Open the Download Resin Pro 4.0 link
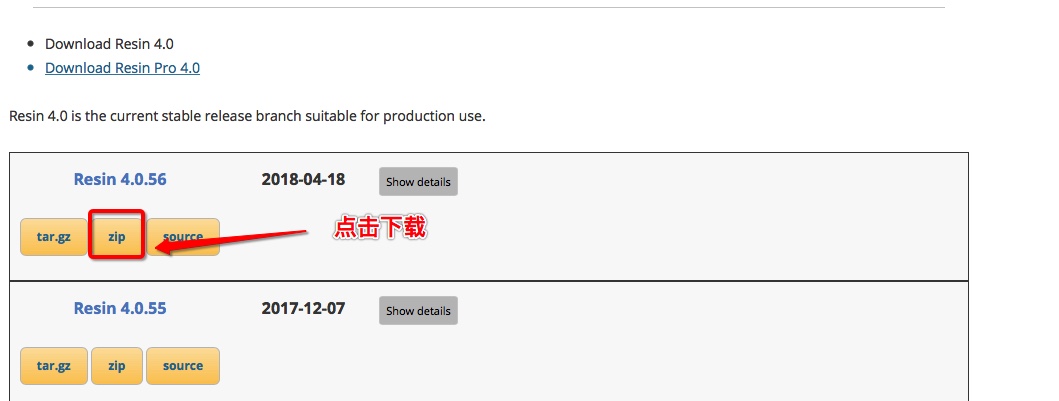This screenshot has width=1059, height=401. click(x=122, y=68)
